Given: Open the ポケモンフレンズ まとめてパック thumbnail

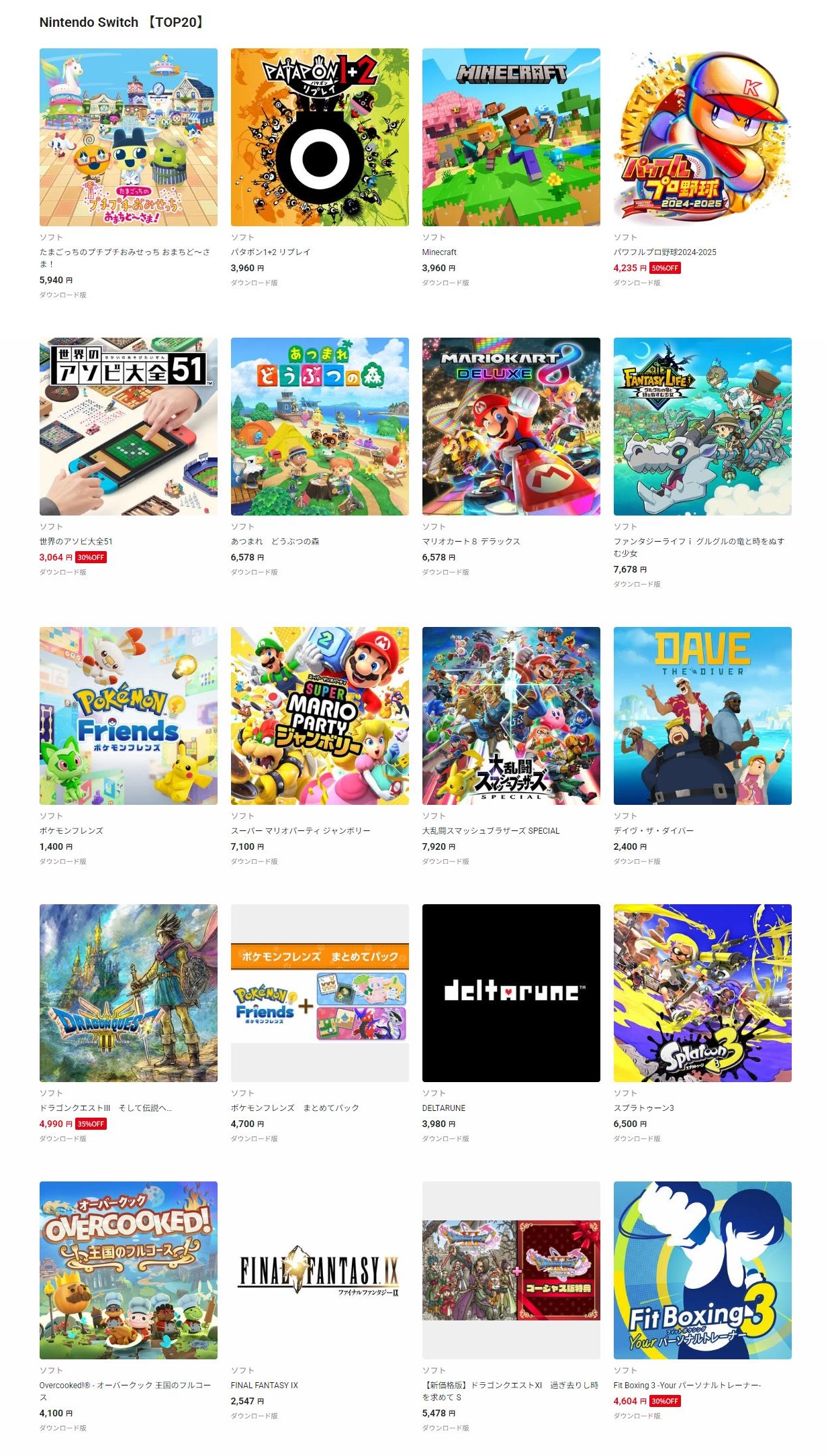Looking at the screenshot, I should click(x=320, y=993).
